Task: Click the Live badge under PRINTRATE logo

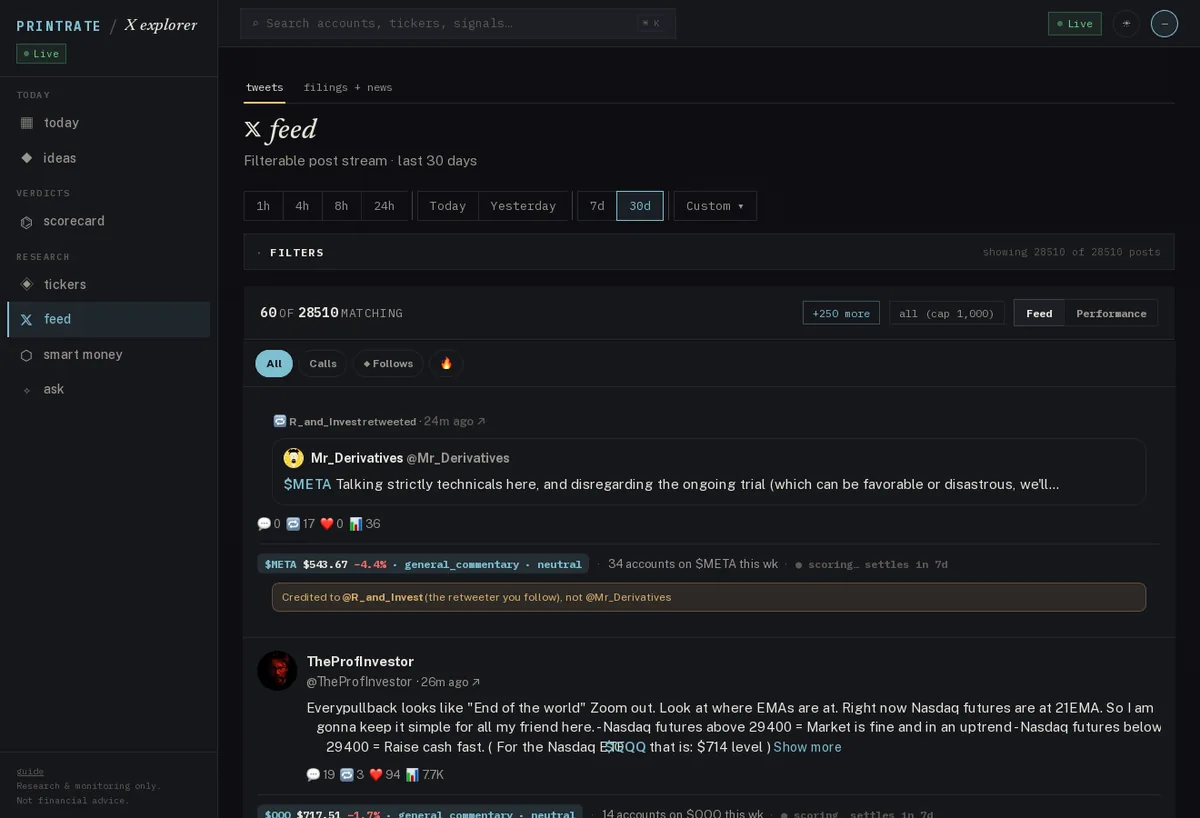Action: click(x=41, y=54)
